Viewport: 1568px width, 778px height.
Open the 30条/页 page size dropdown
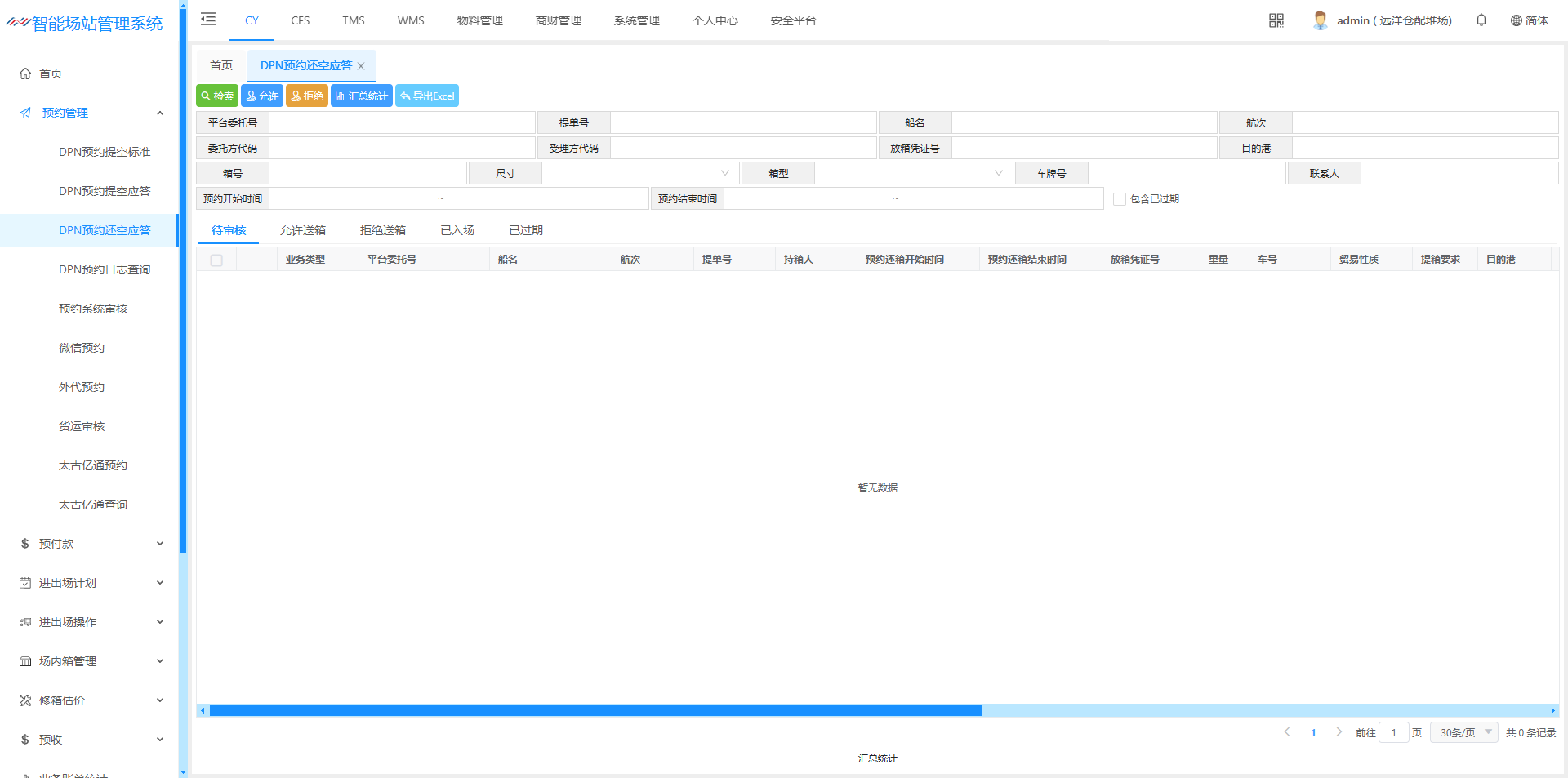[1463, 732]
